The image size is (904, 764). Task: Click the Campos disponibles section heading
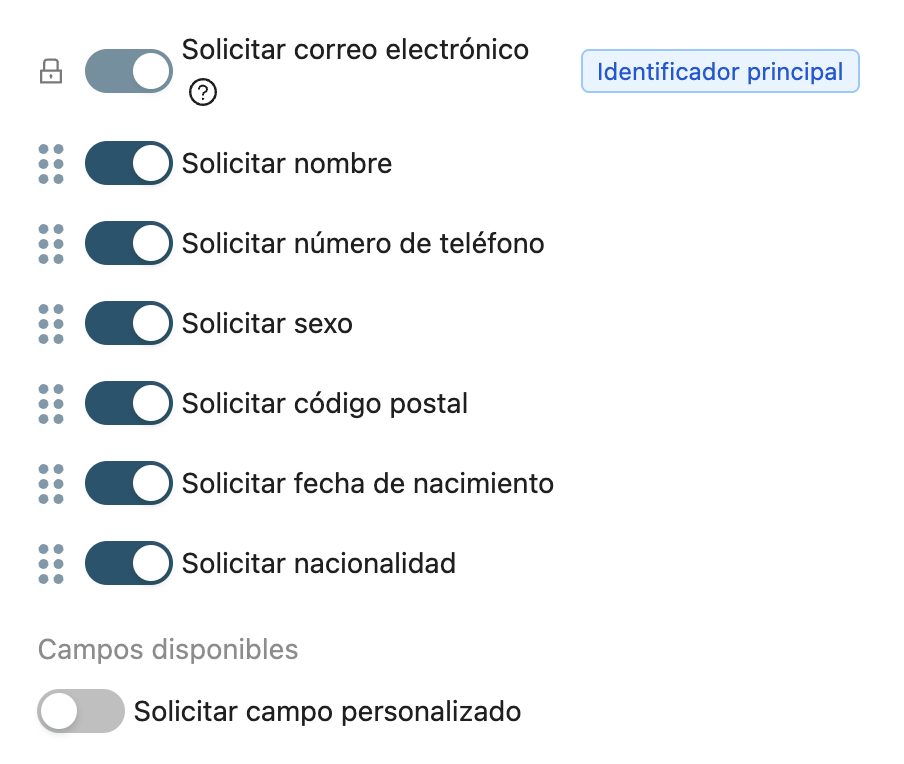click(168, 650)
